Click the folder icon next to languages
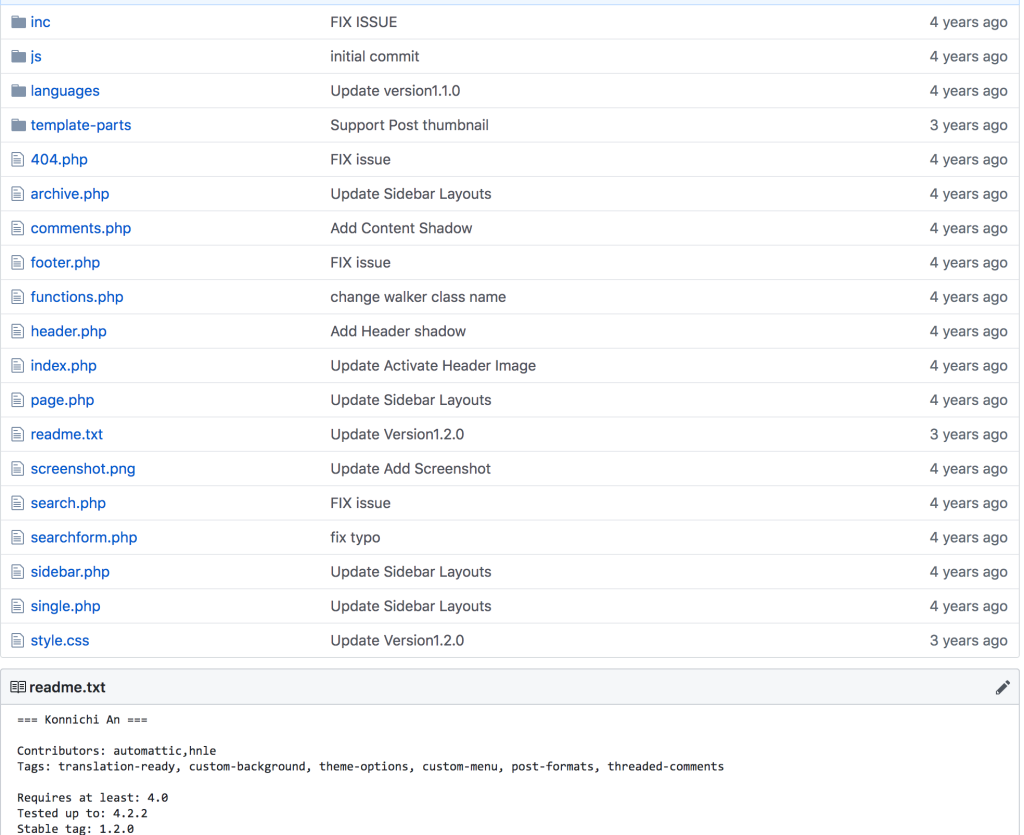The height and width of the screenshot is (835, 1024). click(x=18, y=91)
